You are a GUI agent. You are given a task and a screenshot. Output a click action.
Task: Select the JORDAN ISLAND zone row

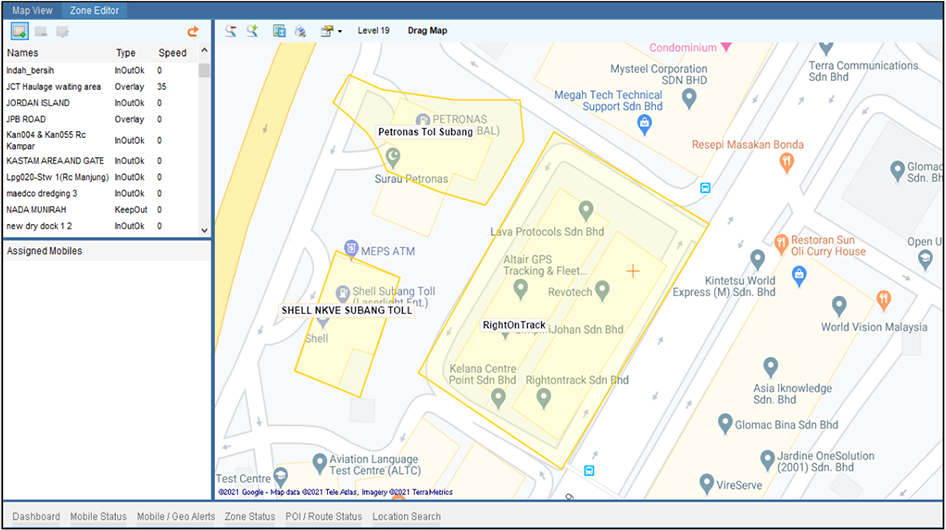pos(101,103)
